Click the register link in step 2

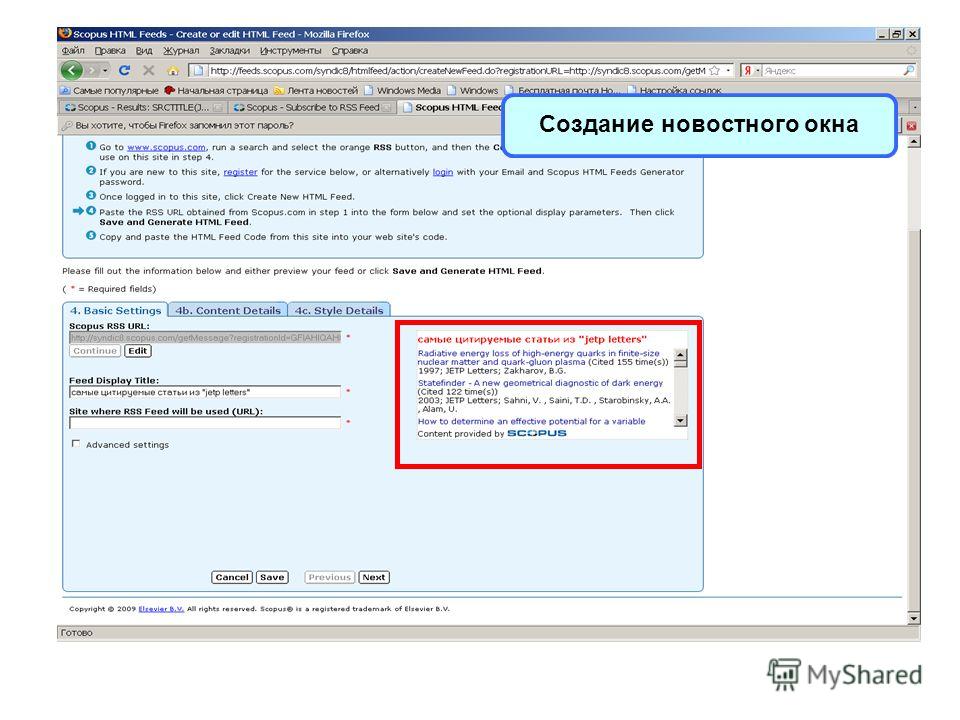pos(240,172)
